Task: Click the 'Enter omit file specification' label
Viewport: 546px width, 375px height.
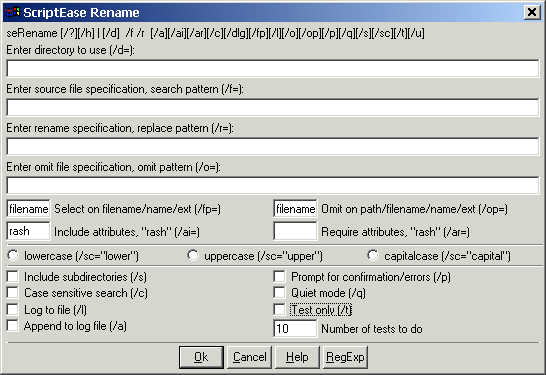Action: click(114, 167)
